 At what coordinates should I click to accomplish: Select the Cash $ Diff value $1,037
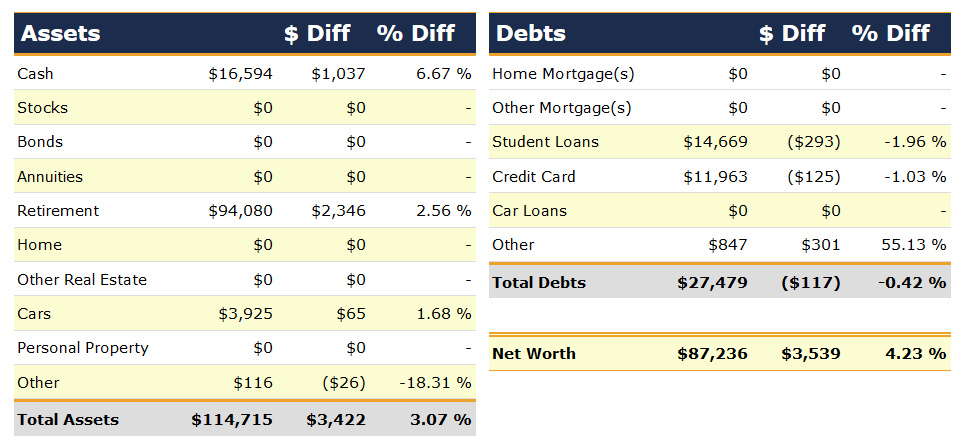pos(338,74)
